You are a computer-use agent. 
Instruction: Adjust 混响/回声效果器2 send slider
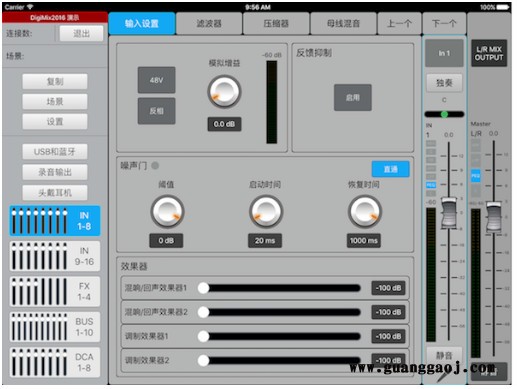click(x=279, y=312)
